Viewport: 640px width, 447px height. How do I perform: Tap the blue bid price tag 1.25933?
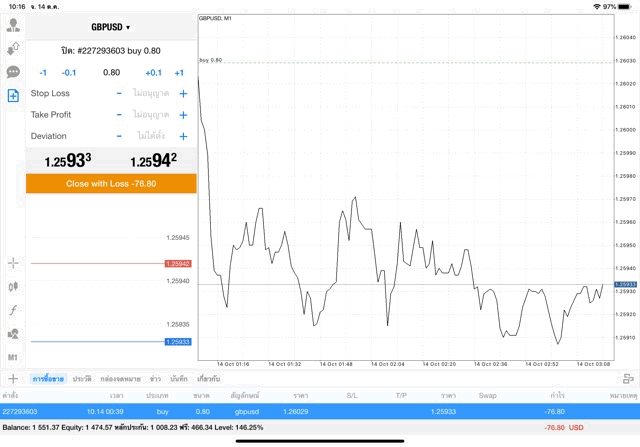tap(178, 342)
